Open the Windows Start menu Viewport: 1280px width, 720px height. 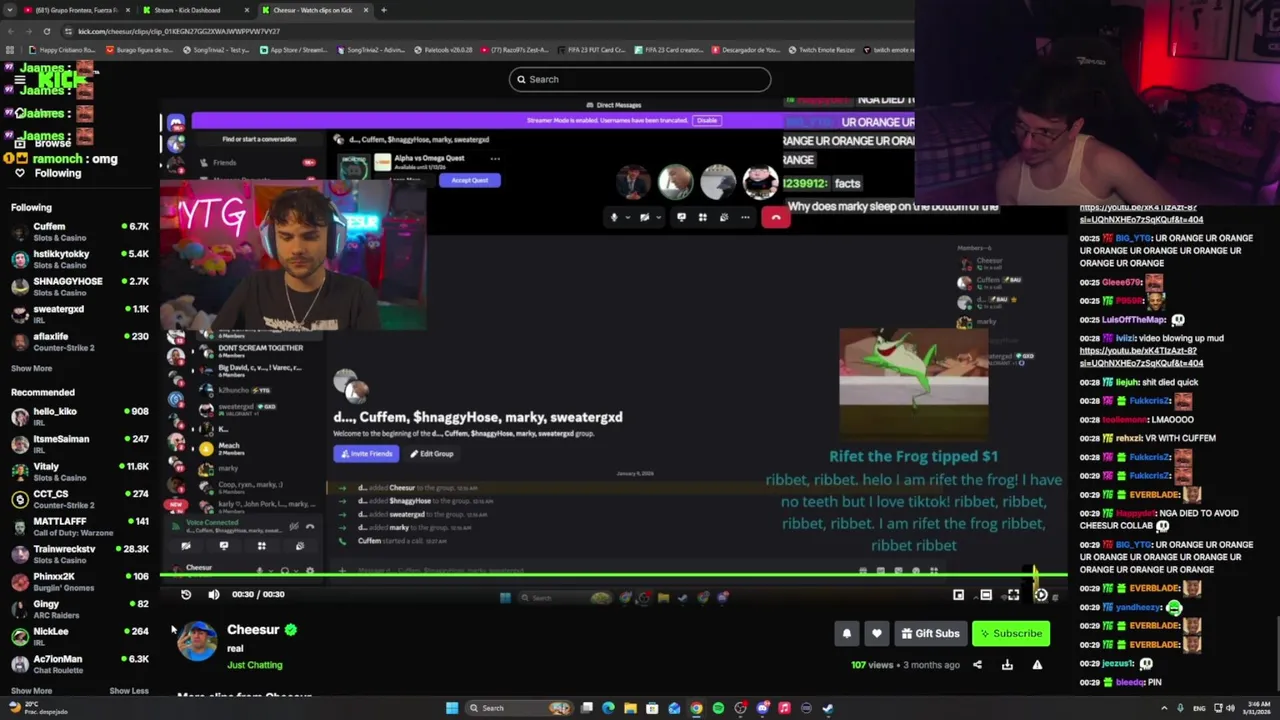pos(452,708)
